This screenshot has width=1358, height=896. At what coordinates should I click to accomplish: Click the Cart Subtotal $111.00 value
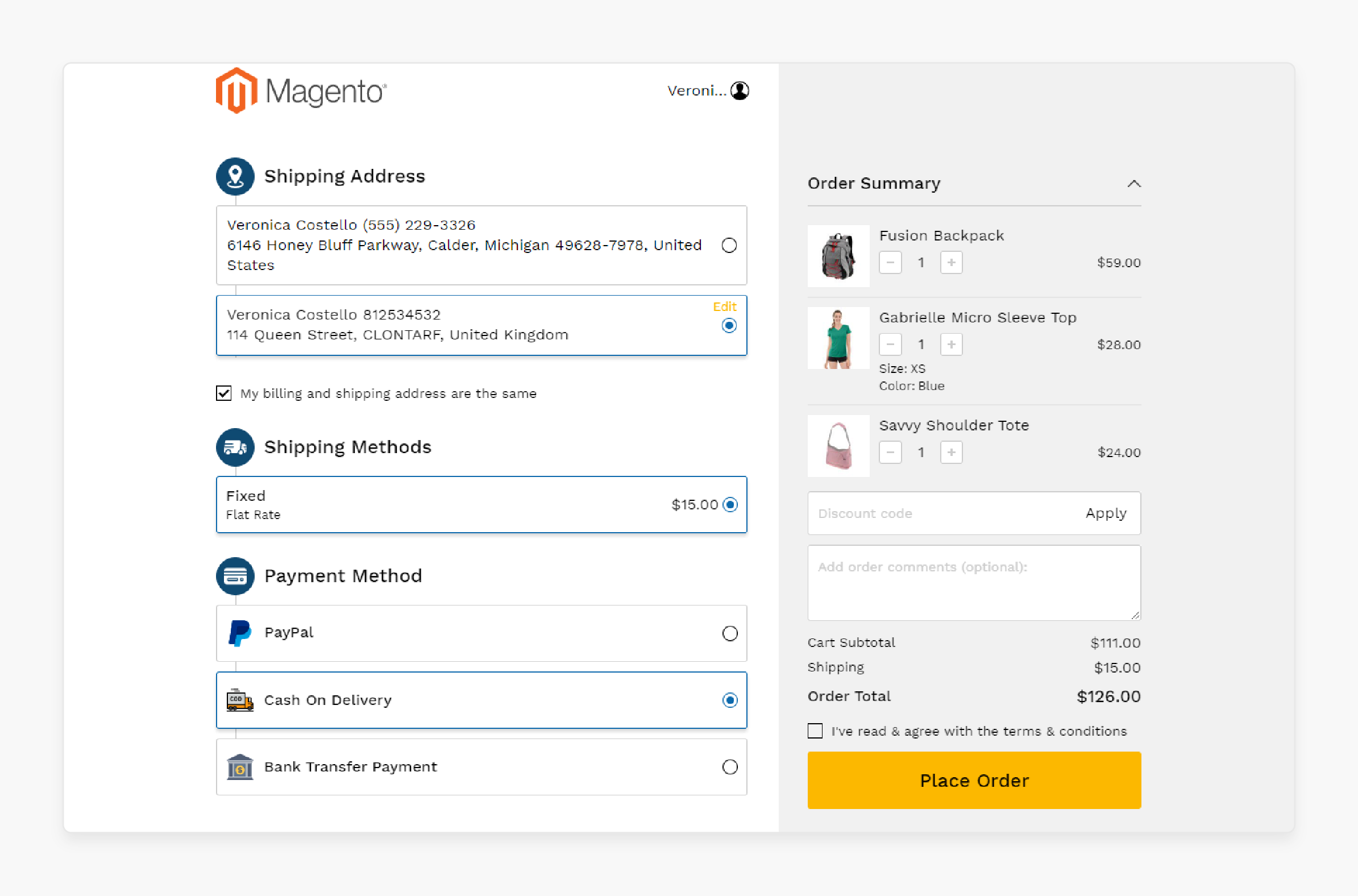(x=1115, y=643)
